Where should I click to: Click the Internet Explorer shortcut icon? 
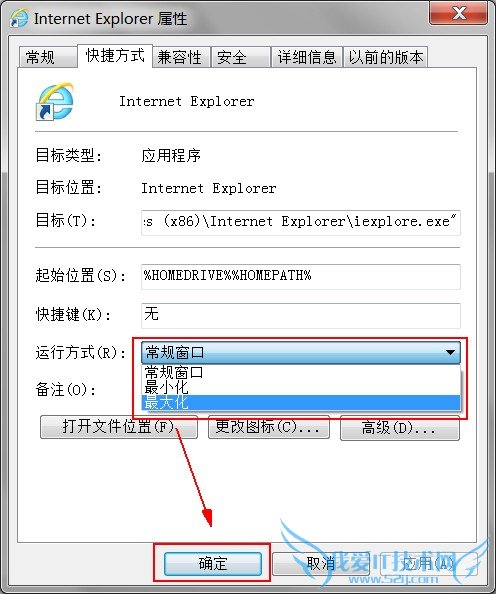(55, 102)
